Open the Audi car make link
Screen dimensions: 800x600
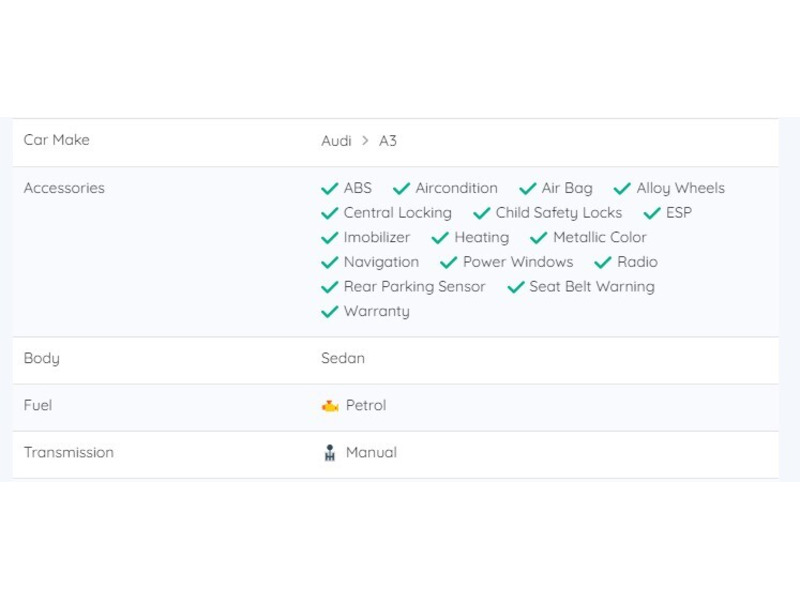click(x=336, y=141)
